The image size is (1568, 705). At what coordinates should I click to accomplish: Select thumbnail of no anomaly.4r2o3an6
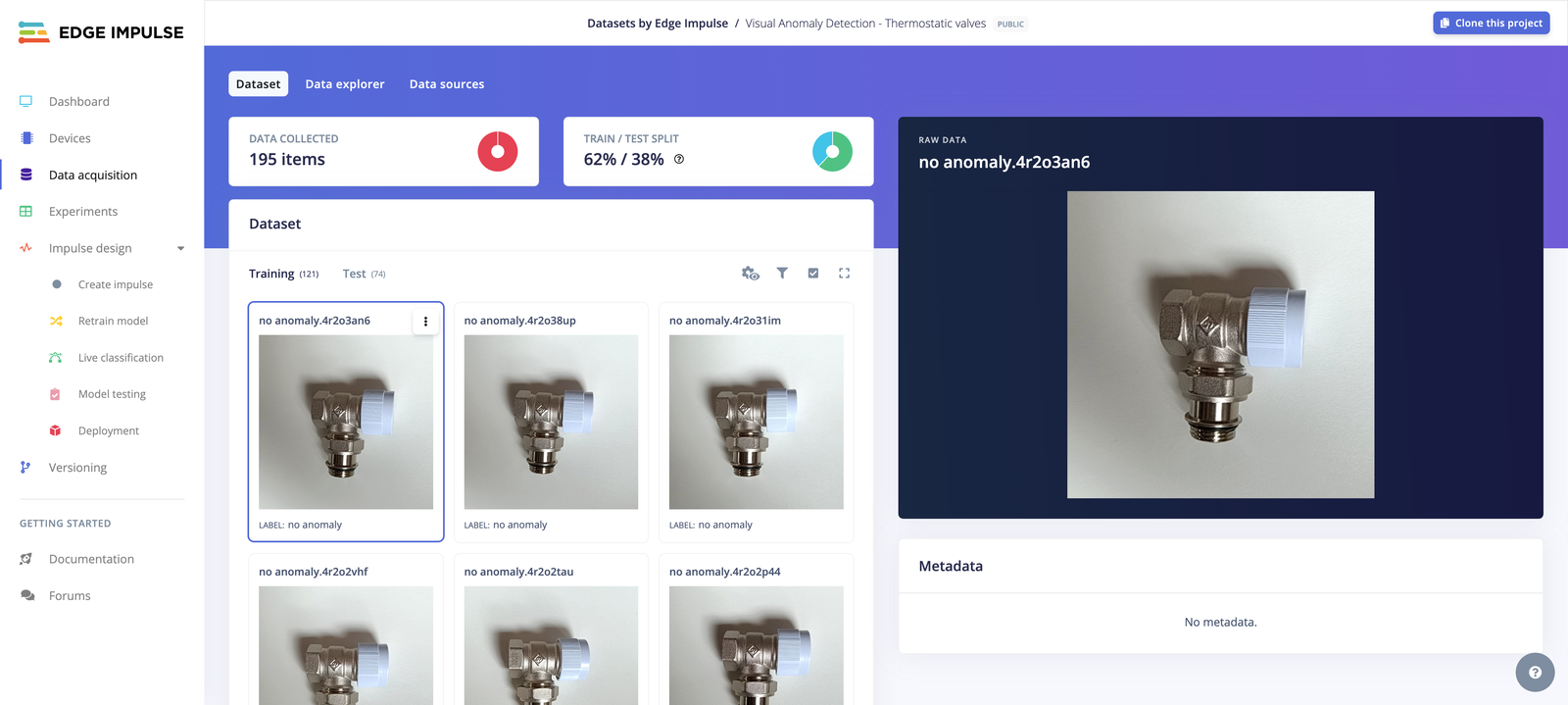(346, 422)
